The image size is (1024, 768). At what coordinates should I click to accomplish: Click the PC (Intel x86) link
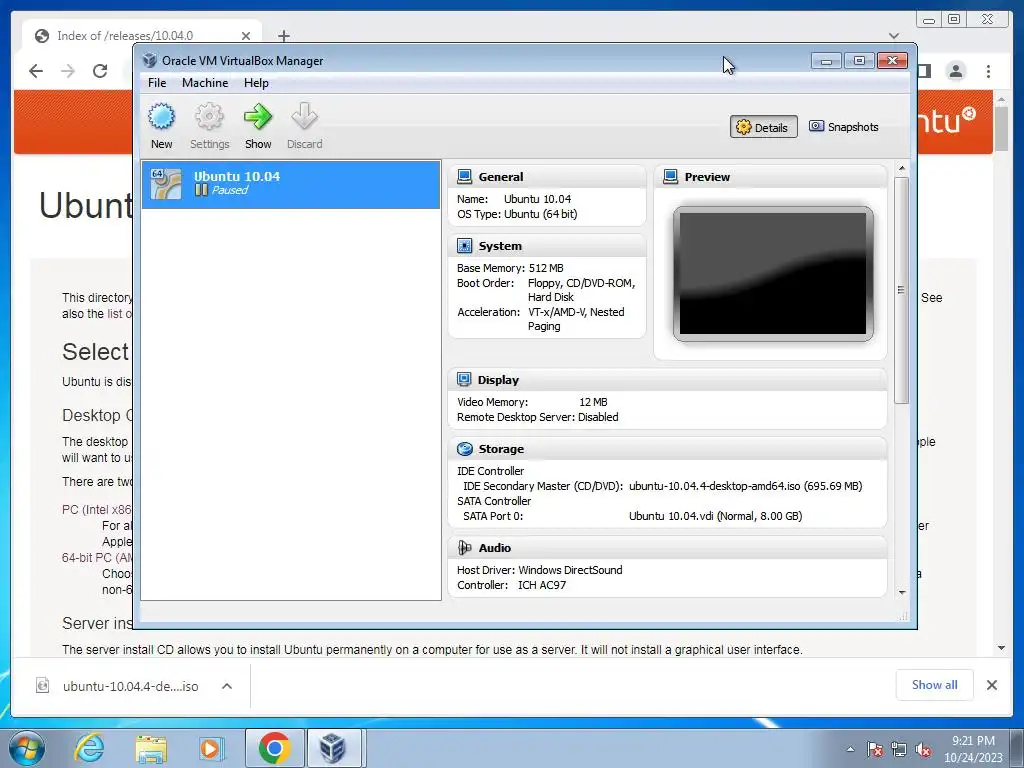(97, 509)
